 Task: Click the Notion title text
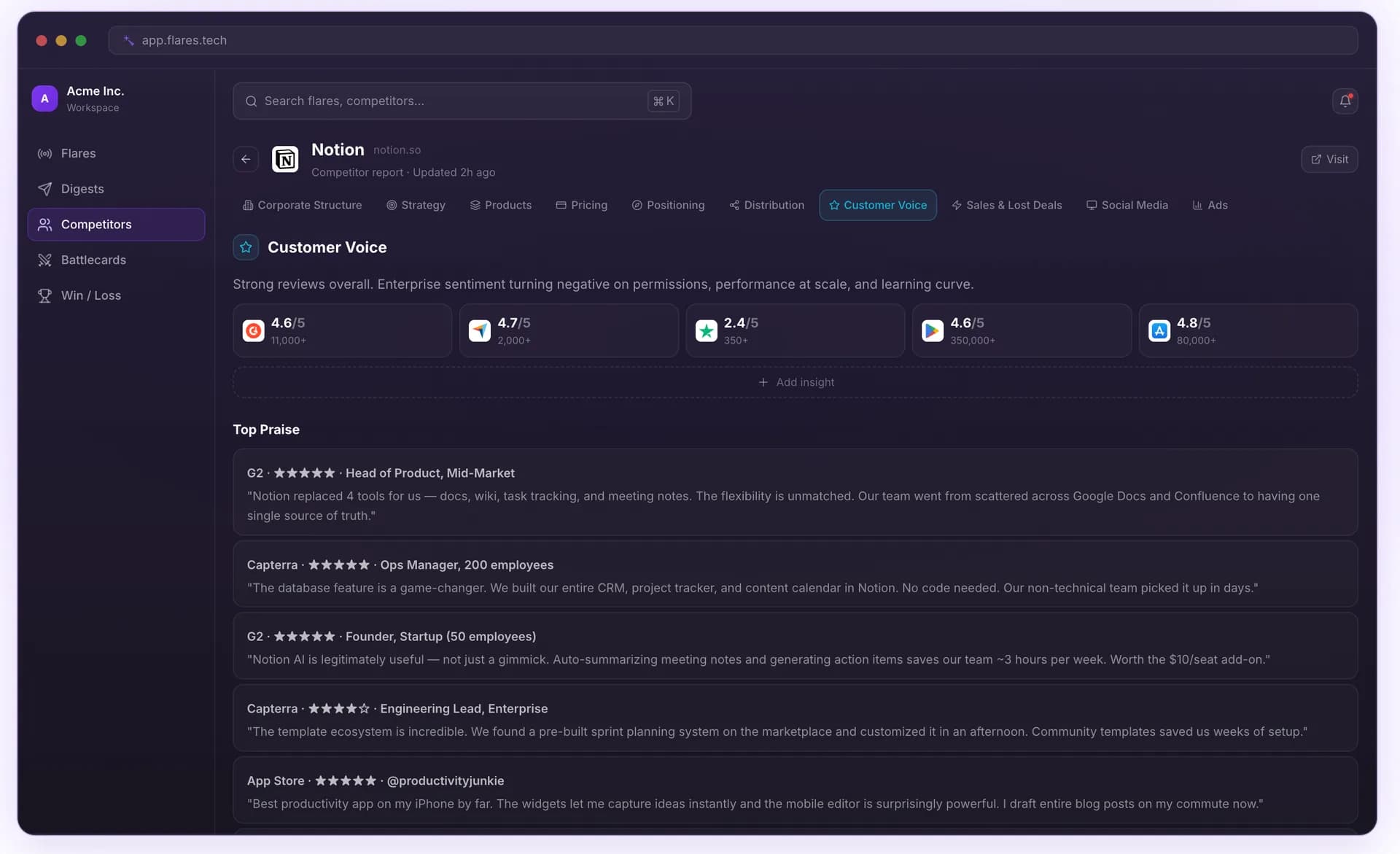338,150
